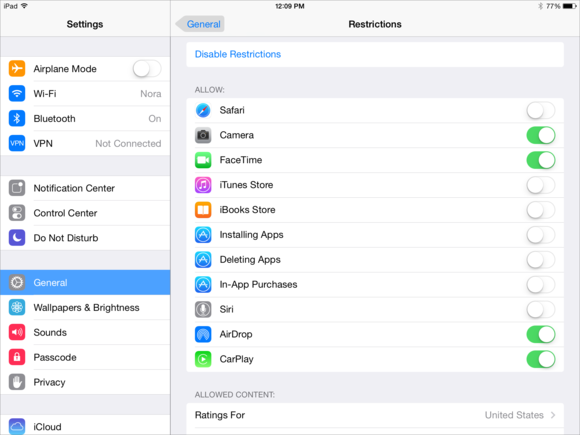Image resolution: width=580 pixels, height=435 pixels.
Task: Tap the Notification Center icon
Action: coord(17,188)
